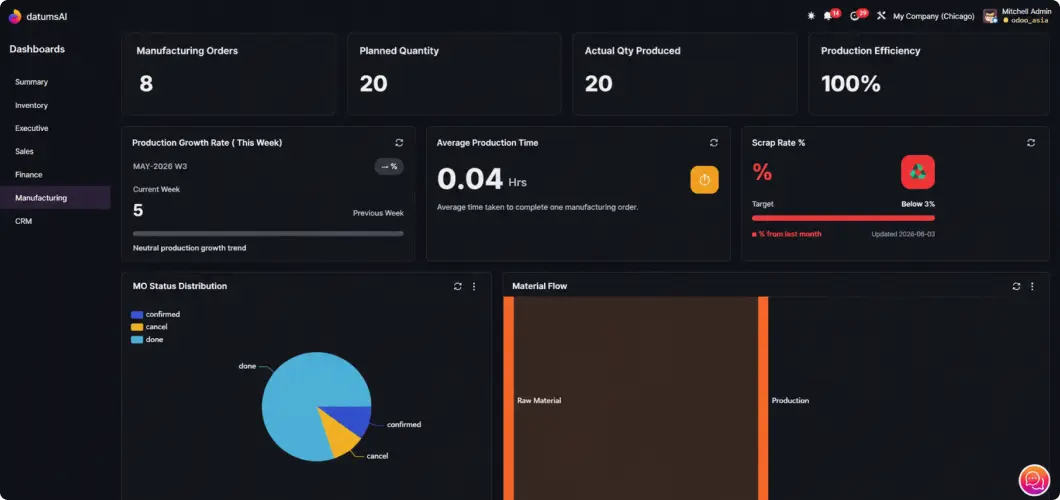This screenshot has width=1060, height=500.
Task: Open the Executive dashboard
Action: pos(32,128)
